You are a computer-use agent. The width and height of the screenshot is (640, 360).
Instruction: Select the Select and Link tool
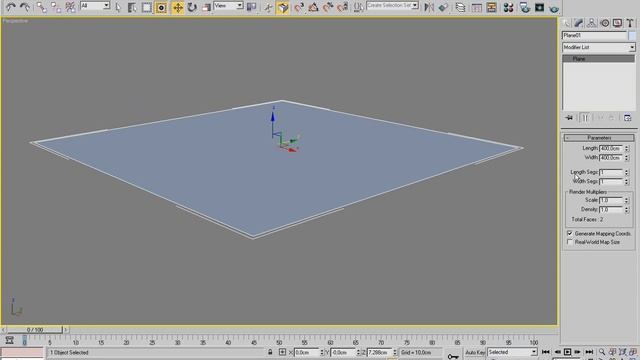pos(41,7)
